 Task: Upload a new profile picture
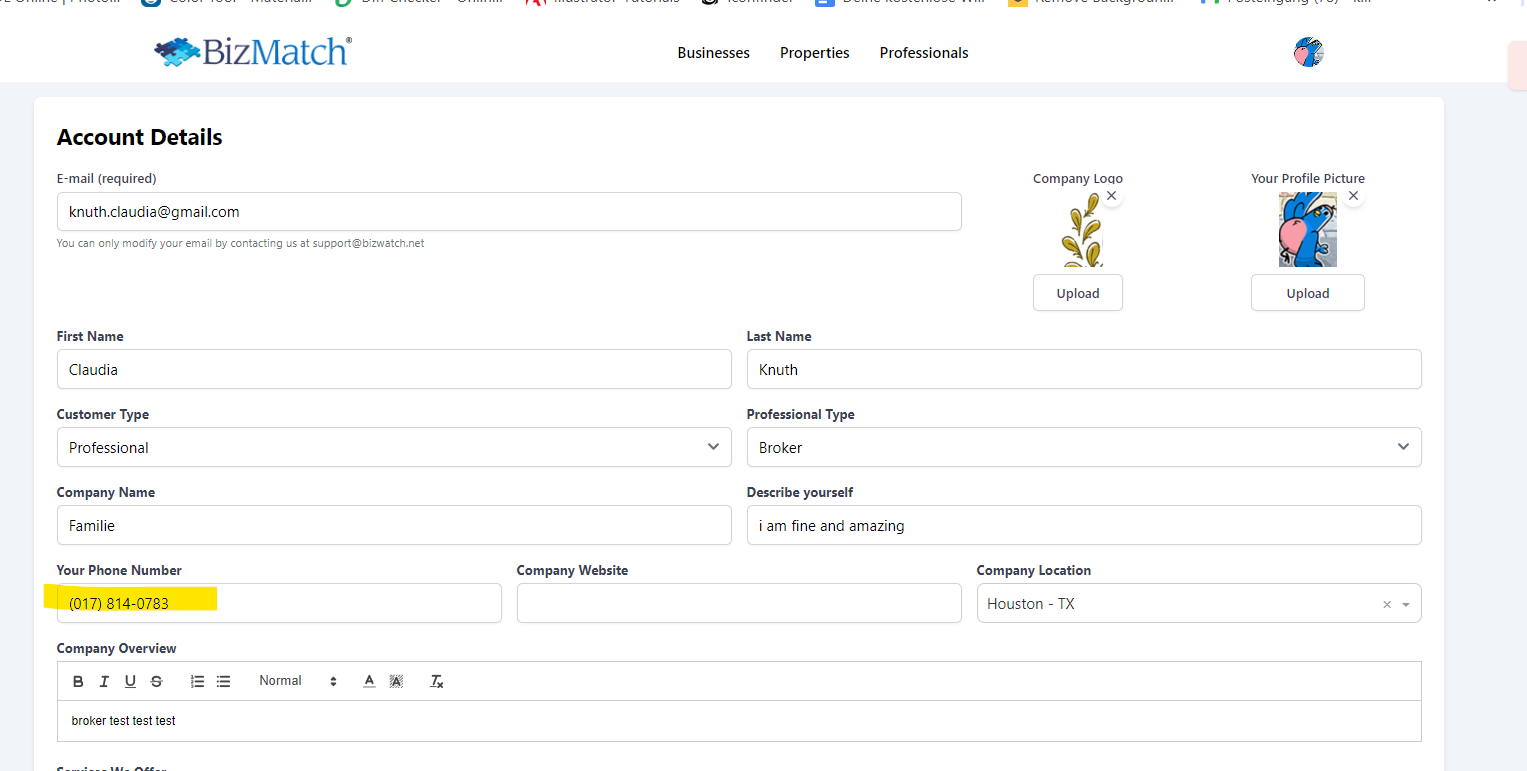click(1307, 293)
